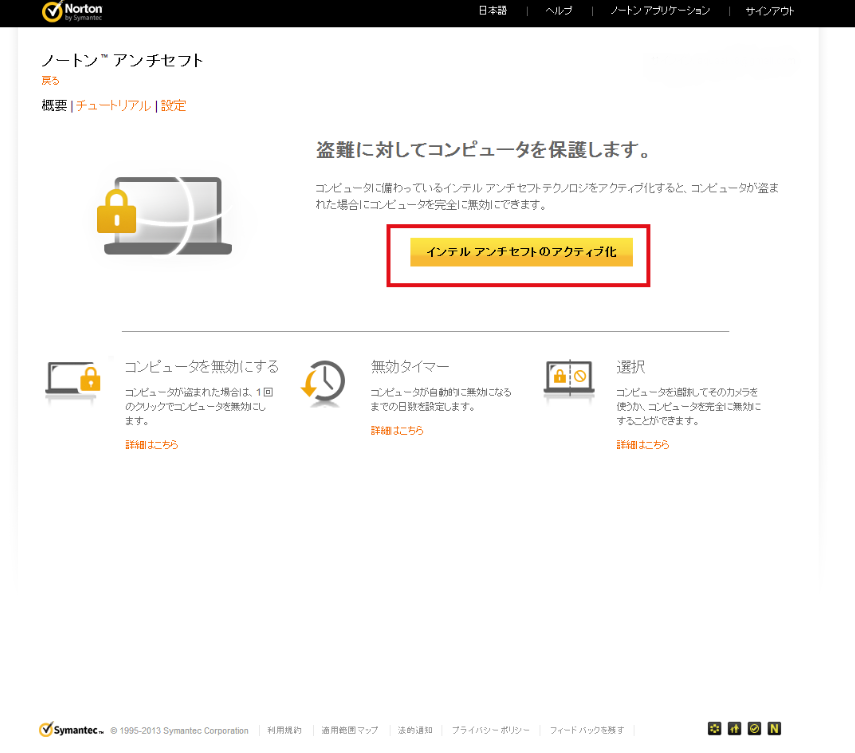Open the 法的通知 footer link

tap(415, 730)
